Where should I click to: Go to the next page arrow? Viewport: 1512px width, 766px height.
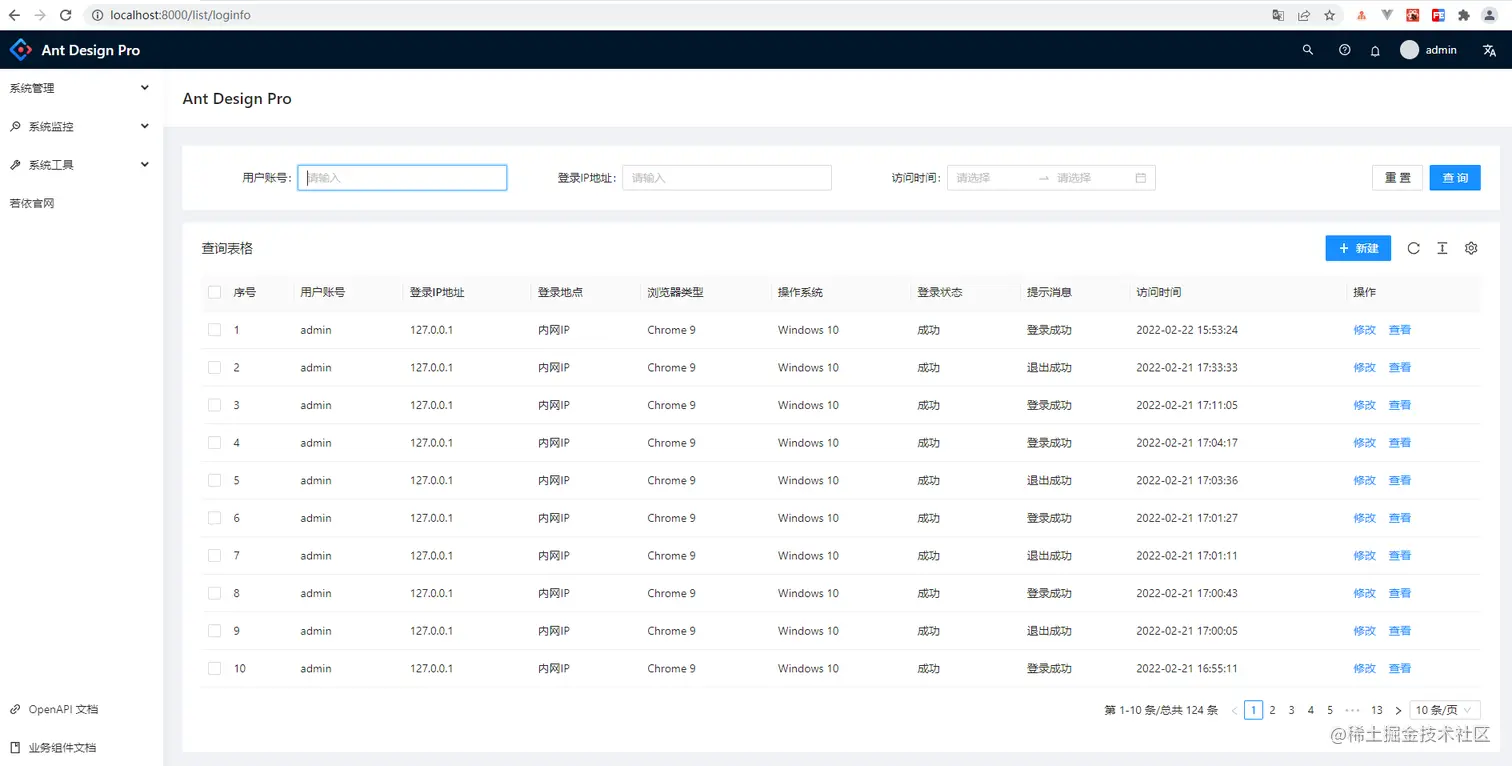pos(1398,710)
